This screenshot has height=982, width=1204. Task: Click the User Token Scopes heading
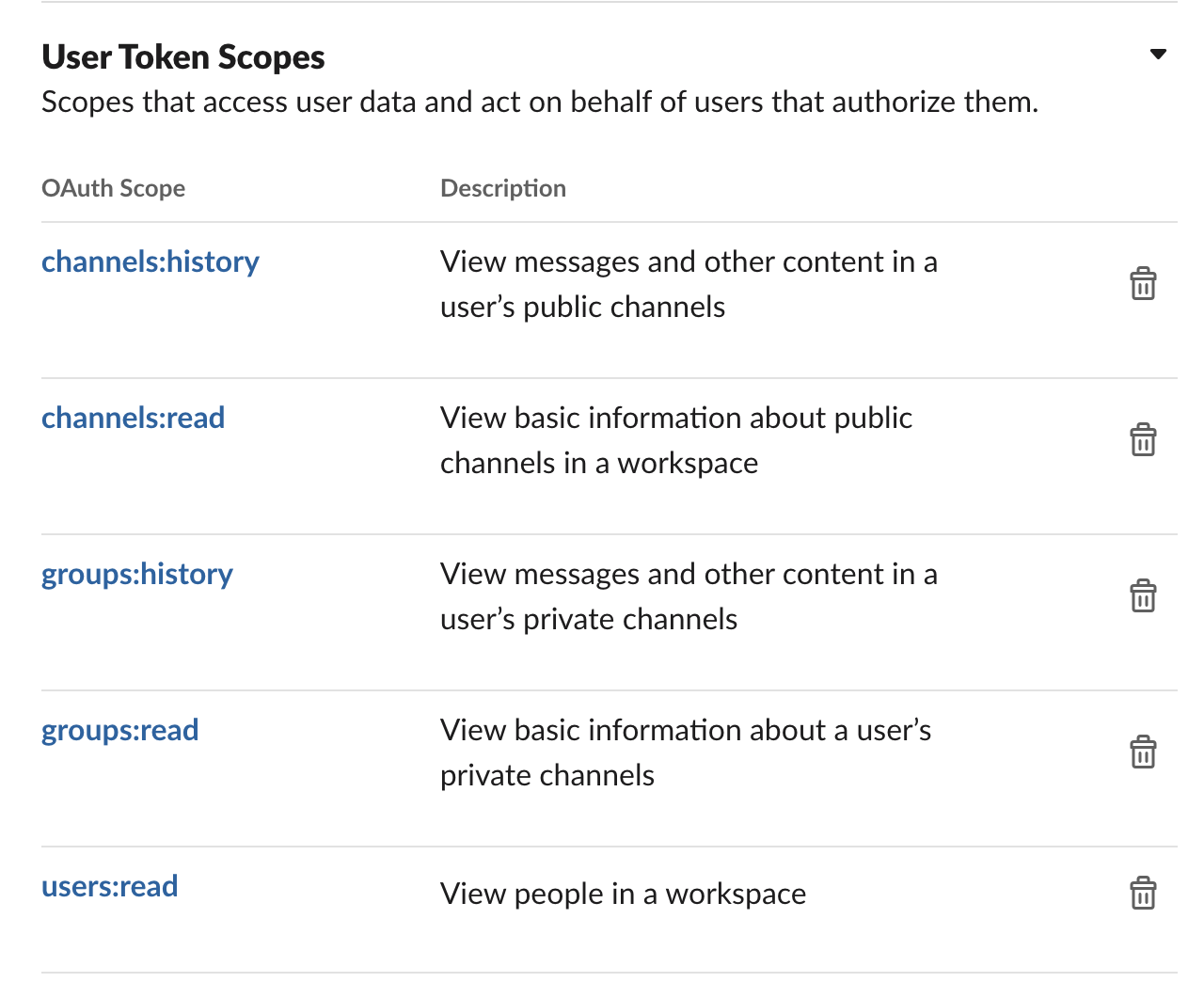[x=183, y=57]
